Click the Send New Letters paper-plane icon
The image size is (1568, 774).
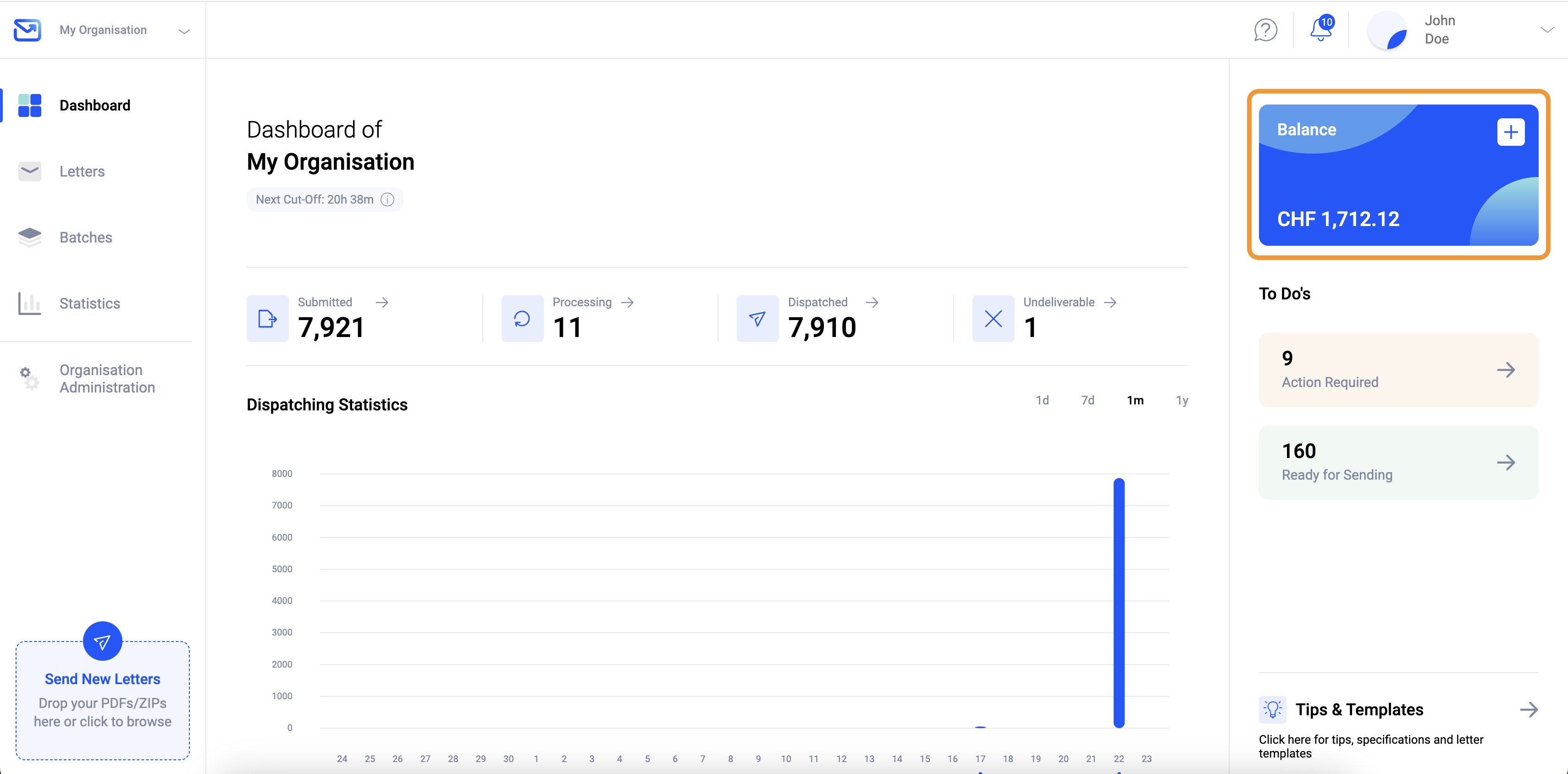(x=102, y=641)
